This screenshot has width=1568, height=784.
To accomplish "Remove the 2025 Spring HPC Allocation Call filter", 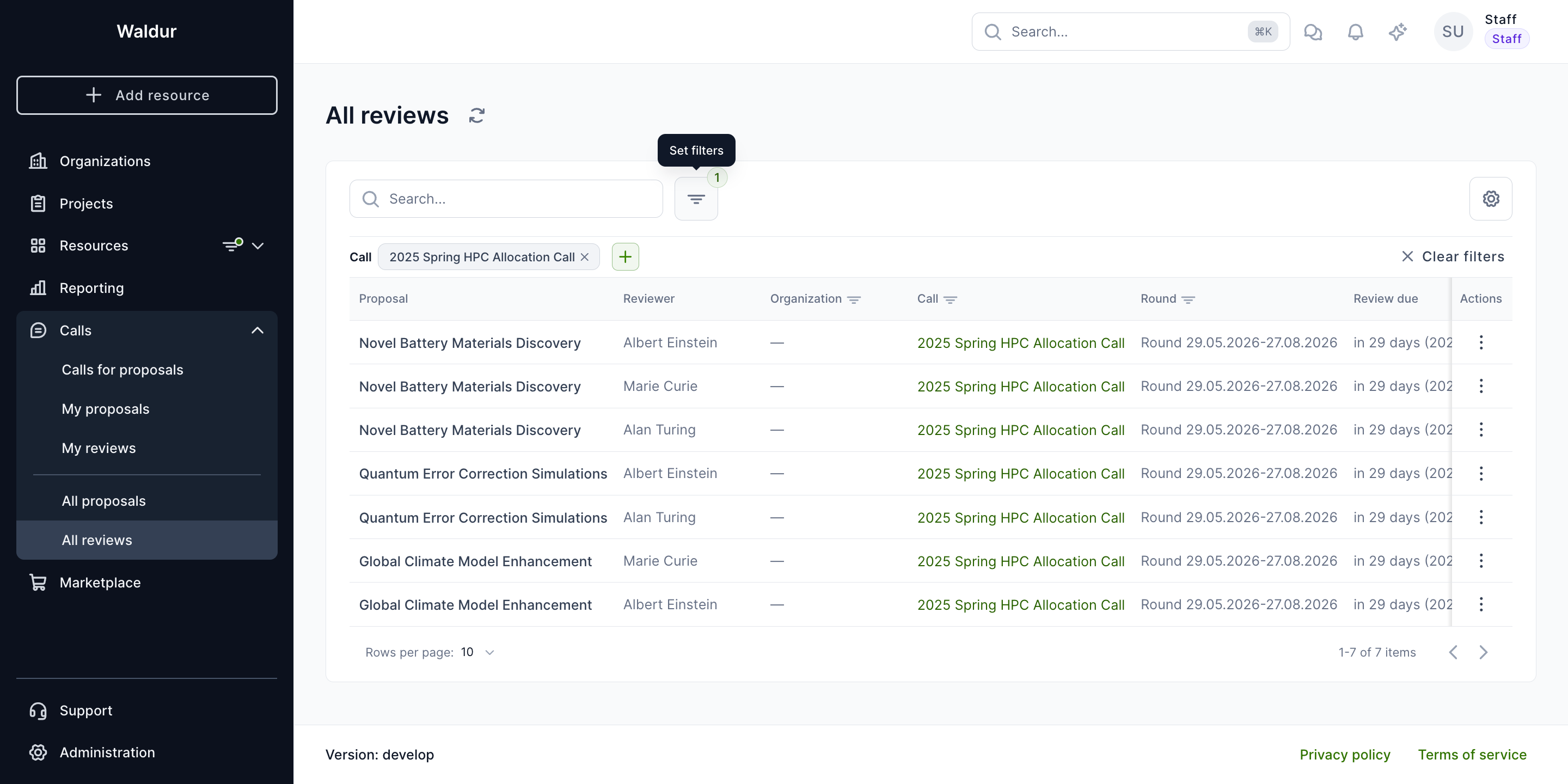I will [584, 257].
